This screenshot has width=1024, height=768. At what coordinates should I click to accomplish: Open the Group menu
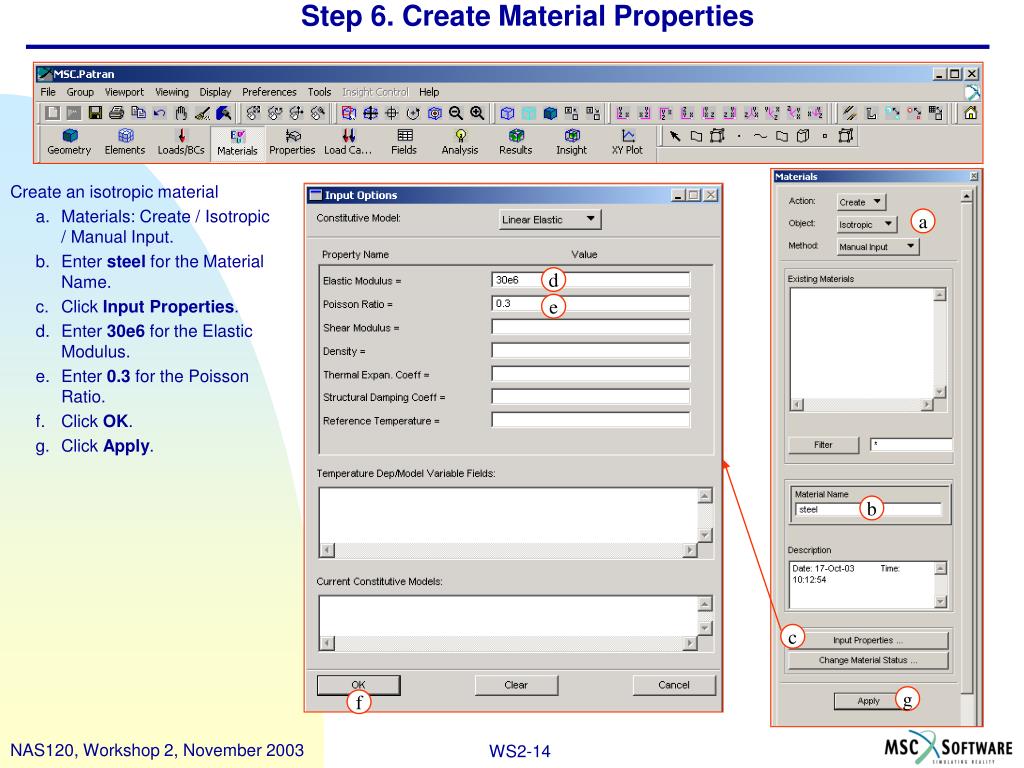80,92
